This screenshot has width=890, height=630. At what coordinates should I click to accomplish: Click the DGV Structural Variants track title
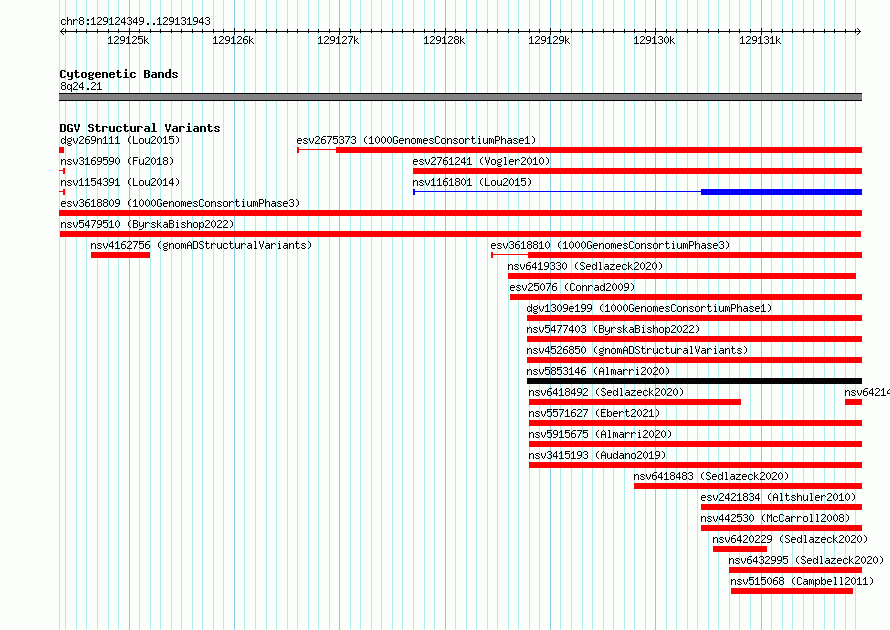click(140, 128)
